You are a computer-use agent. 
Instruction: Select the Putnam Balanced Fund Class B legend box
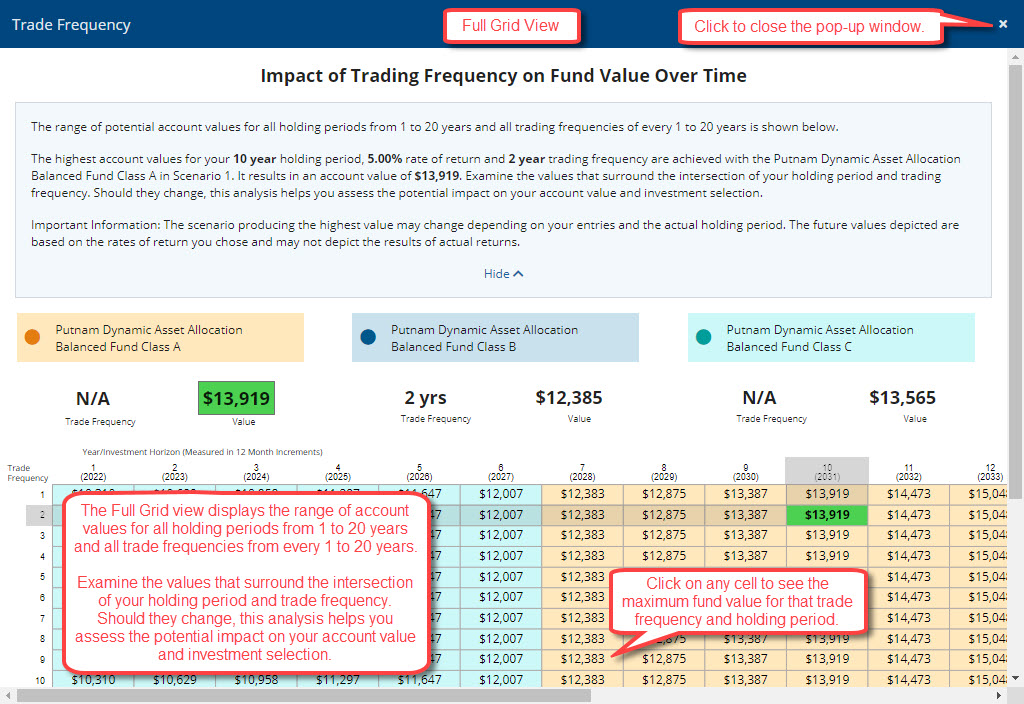495,337
